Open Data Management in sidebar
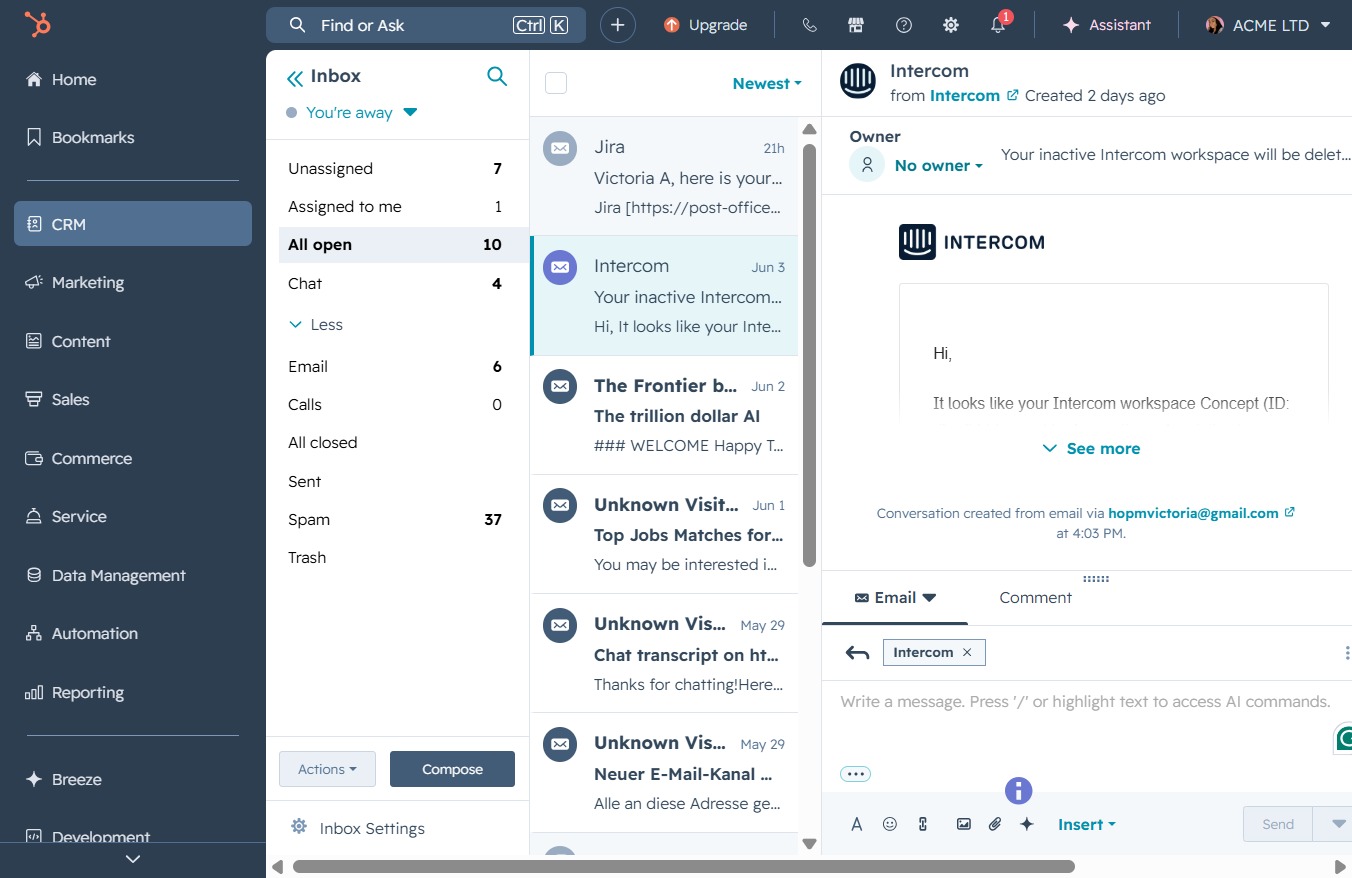1352x878 pixels. click(133, 575)
